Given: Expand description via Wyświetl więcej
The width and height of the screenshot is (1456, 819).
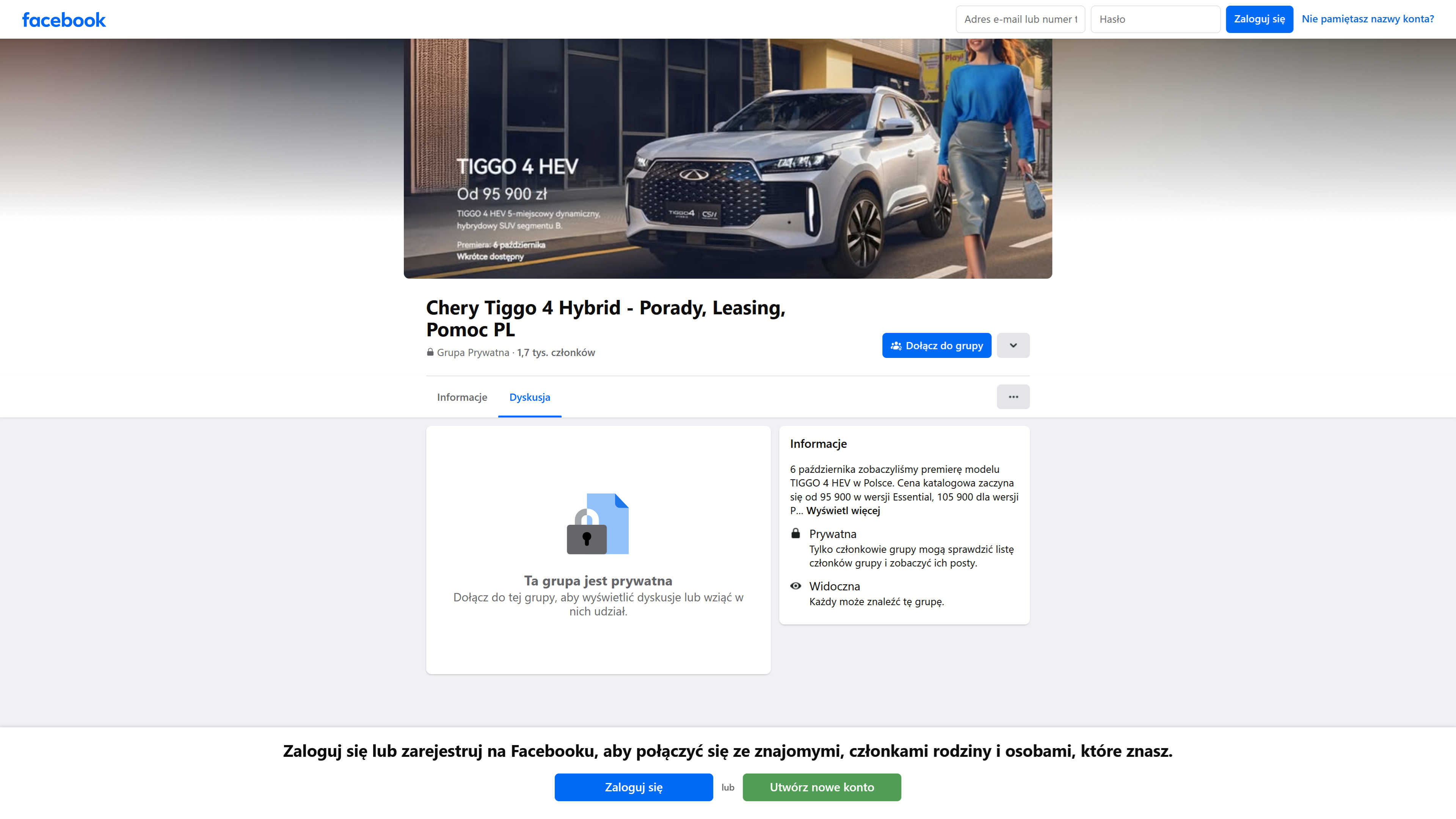Looking at the screenshot, I should [843, 510].
